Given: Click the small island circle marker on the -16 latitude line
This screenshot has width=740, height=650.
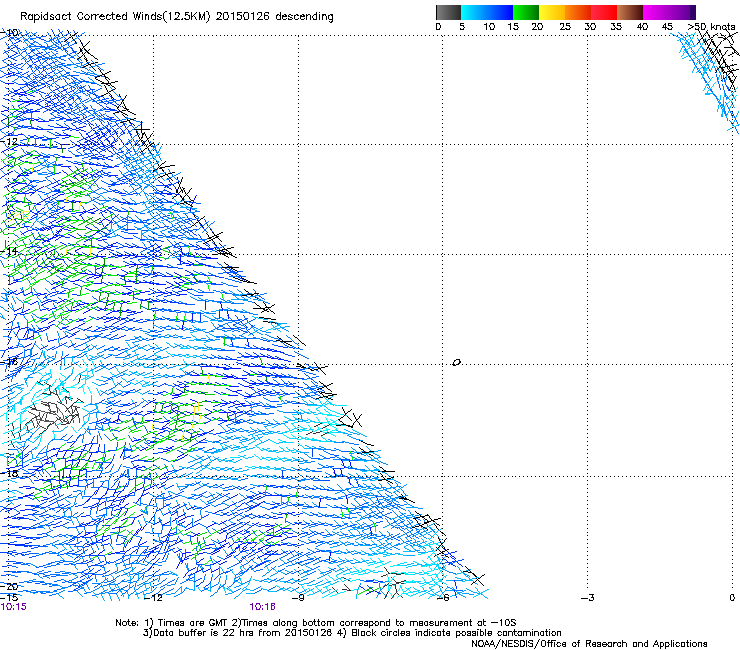Looking at the screenshot, I should (x=456, y=363).
